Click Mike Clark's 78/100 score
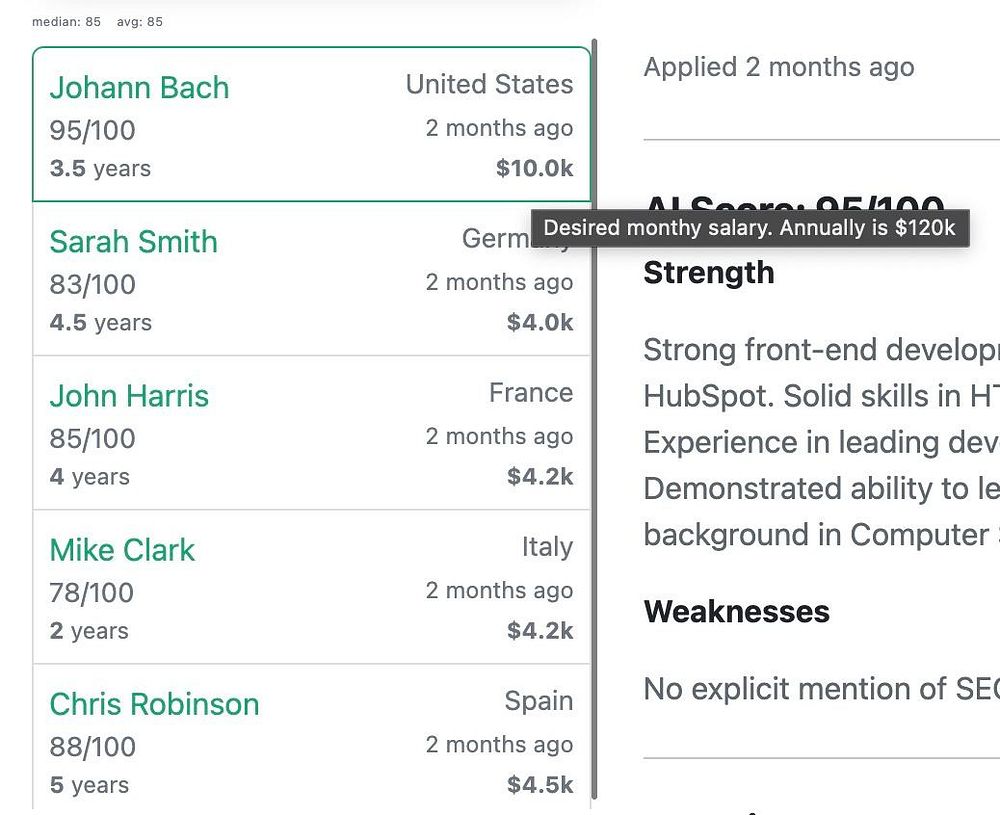The width and height of the screenshot is (1000, 815). pos(91,592)
